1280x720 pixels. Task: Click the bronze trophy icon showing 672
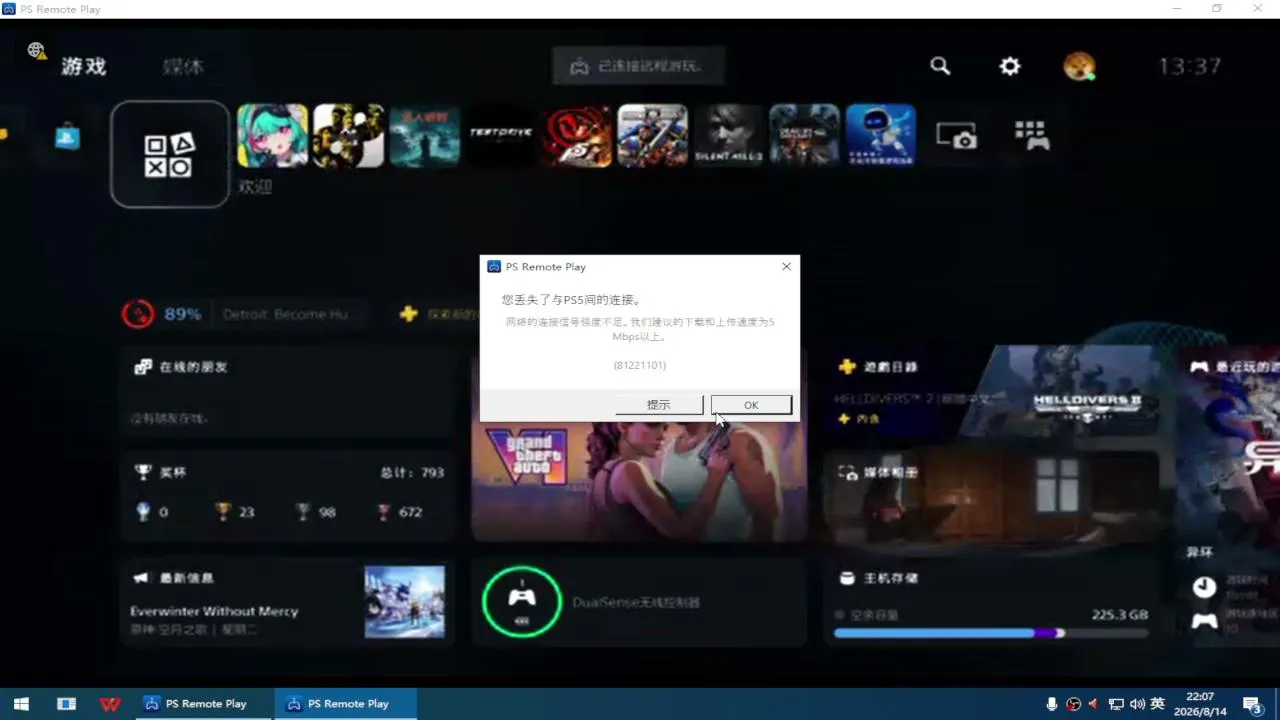(383, 512)
